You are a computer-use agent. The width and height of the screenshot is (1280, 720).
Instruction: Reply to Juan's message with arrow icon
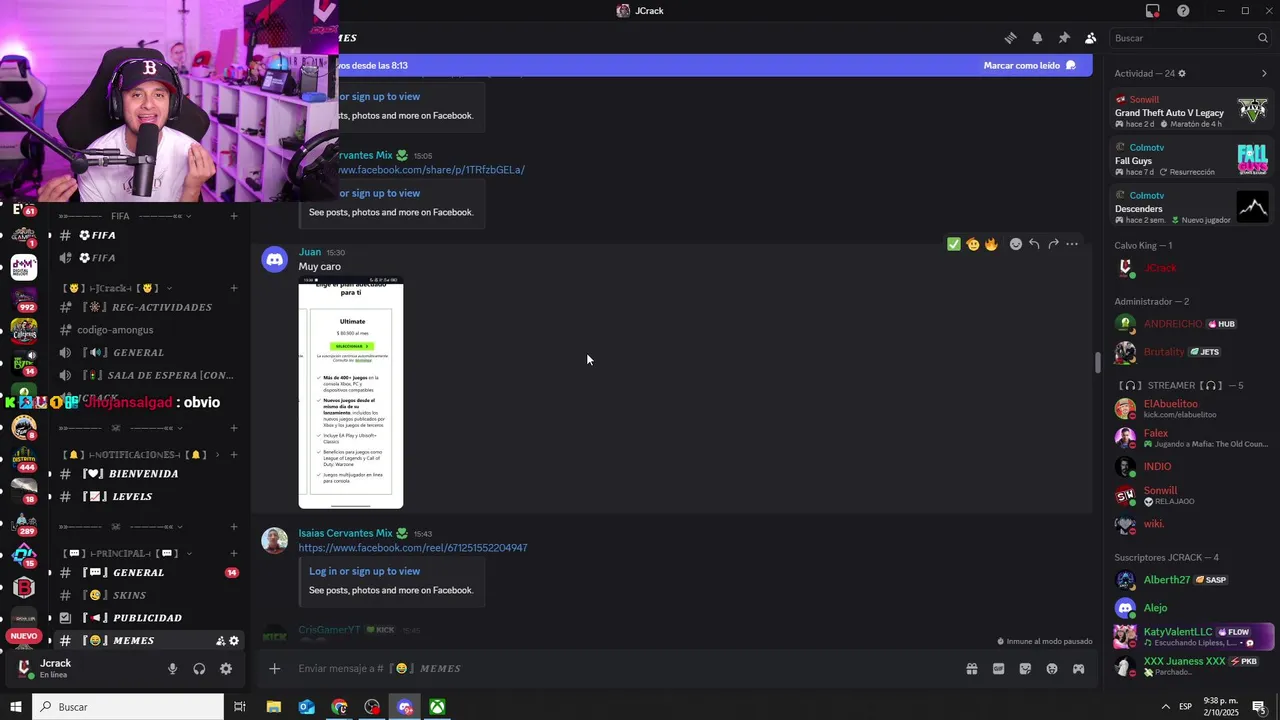(1034, 244)
